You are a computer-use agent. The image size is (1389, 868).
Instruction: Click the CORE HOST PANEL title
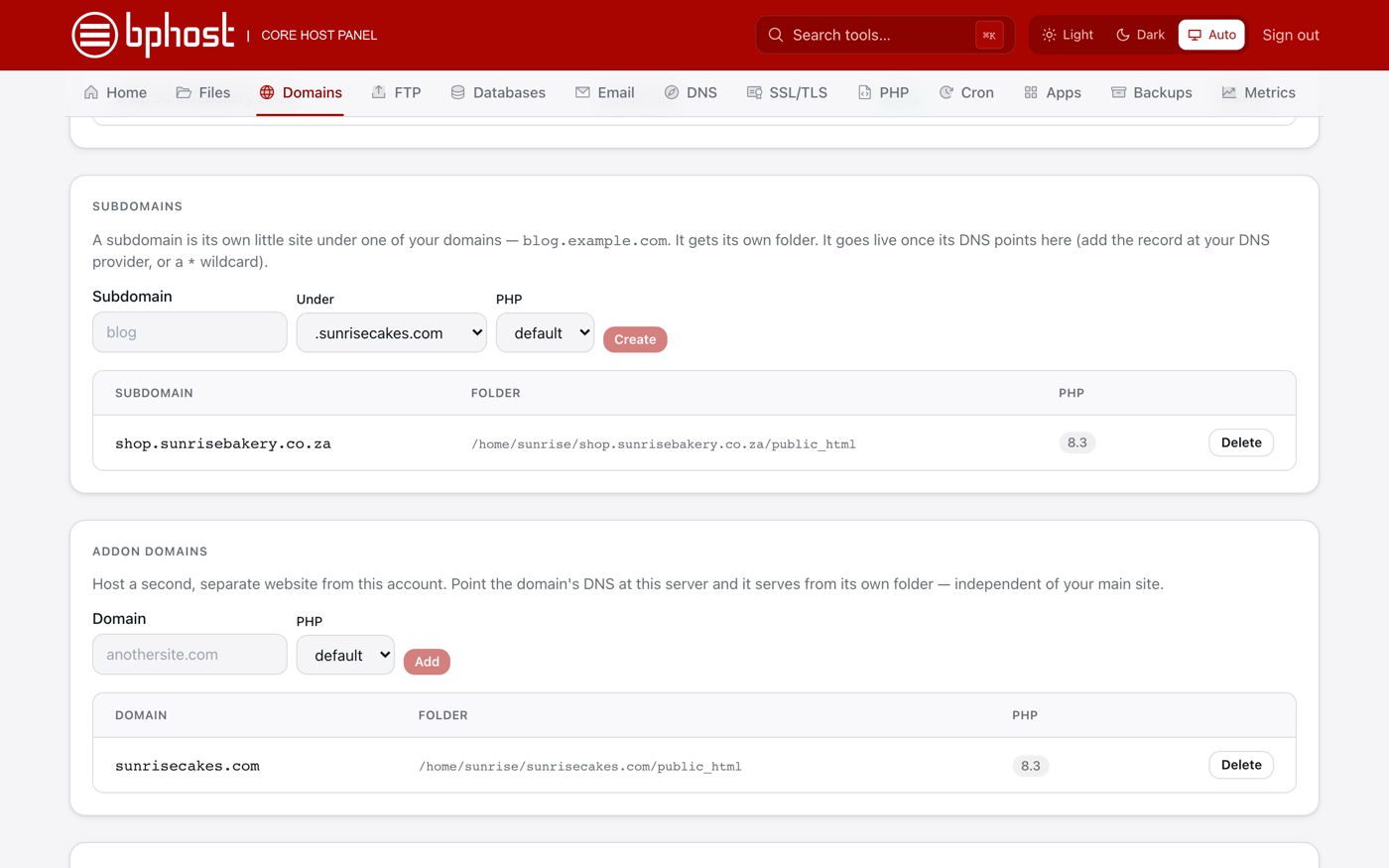click(318, 35)
